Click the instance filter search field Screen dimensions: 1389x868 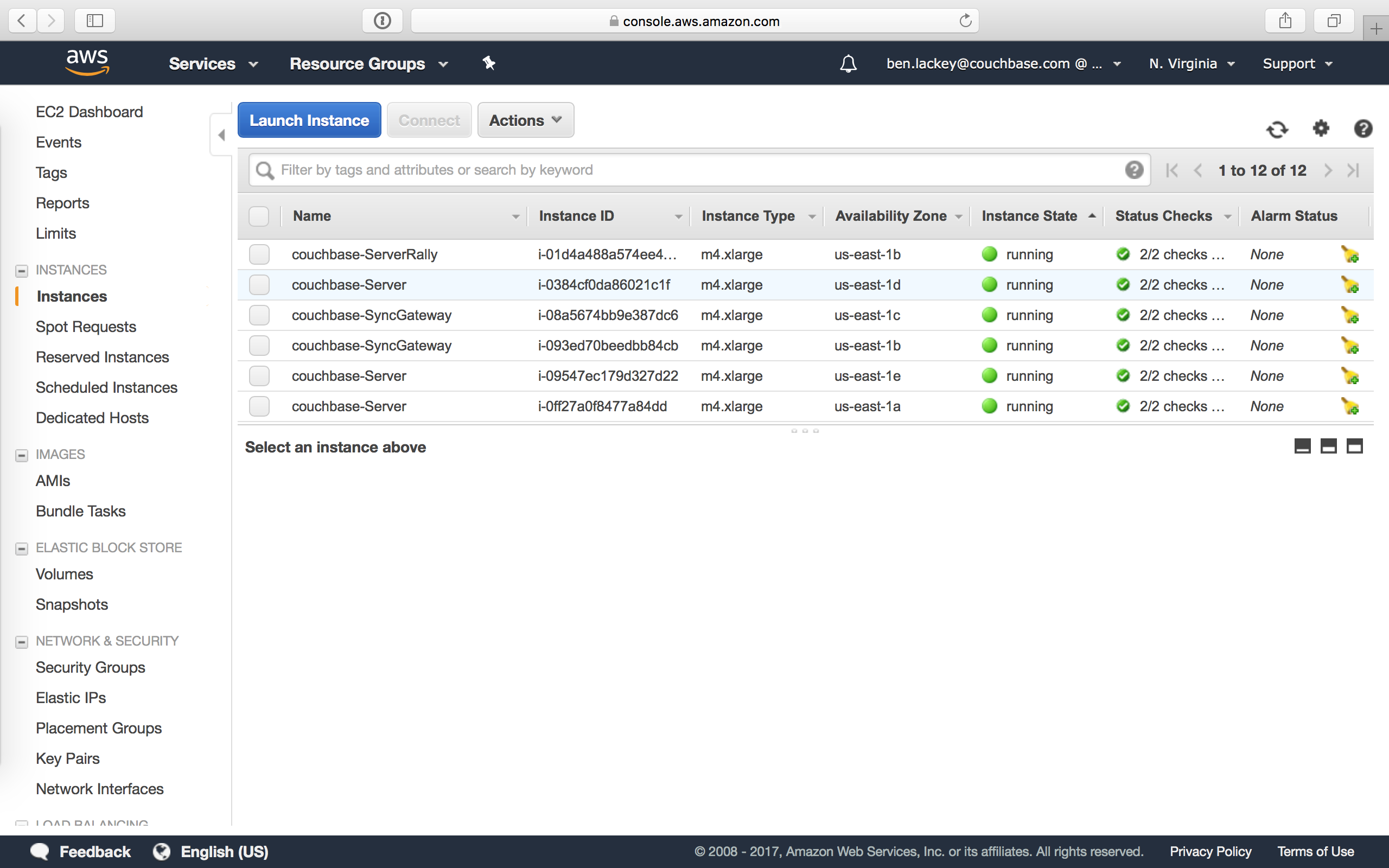coord(700,170)
